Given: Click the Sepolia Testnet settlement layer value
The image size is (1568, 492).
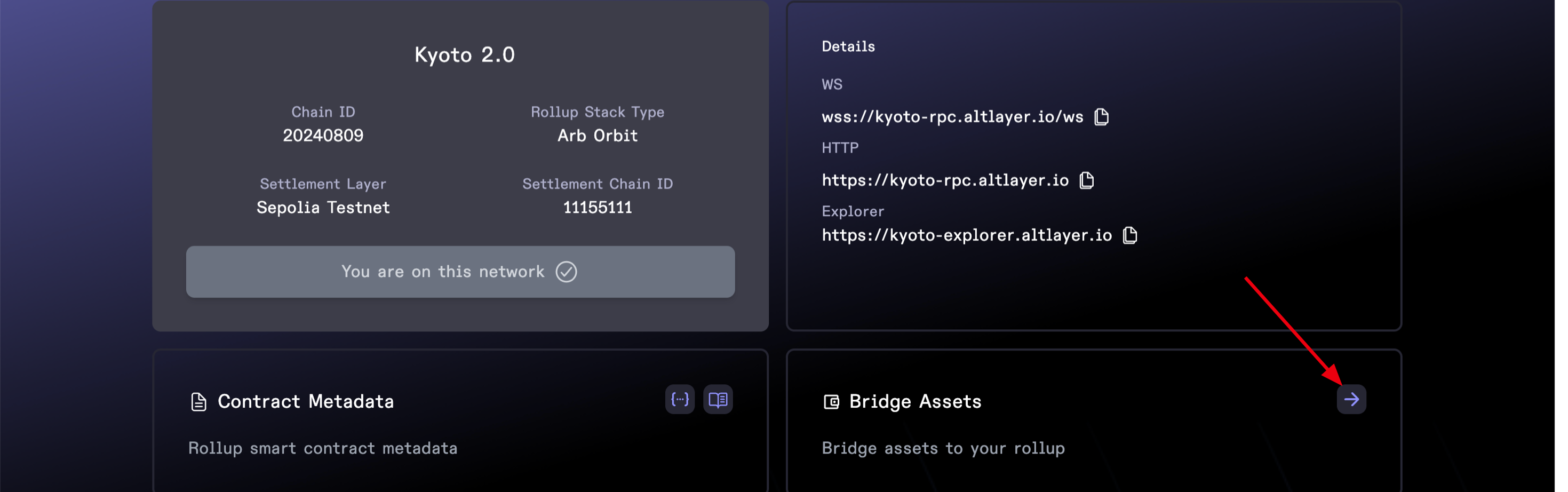Looking at the screenshot, I should point(323,207).
